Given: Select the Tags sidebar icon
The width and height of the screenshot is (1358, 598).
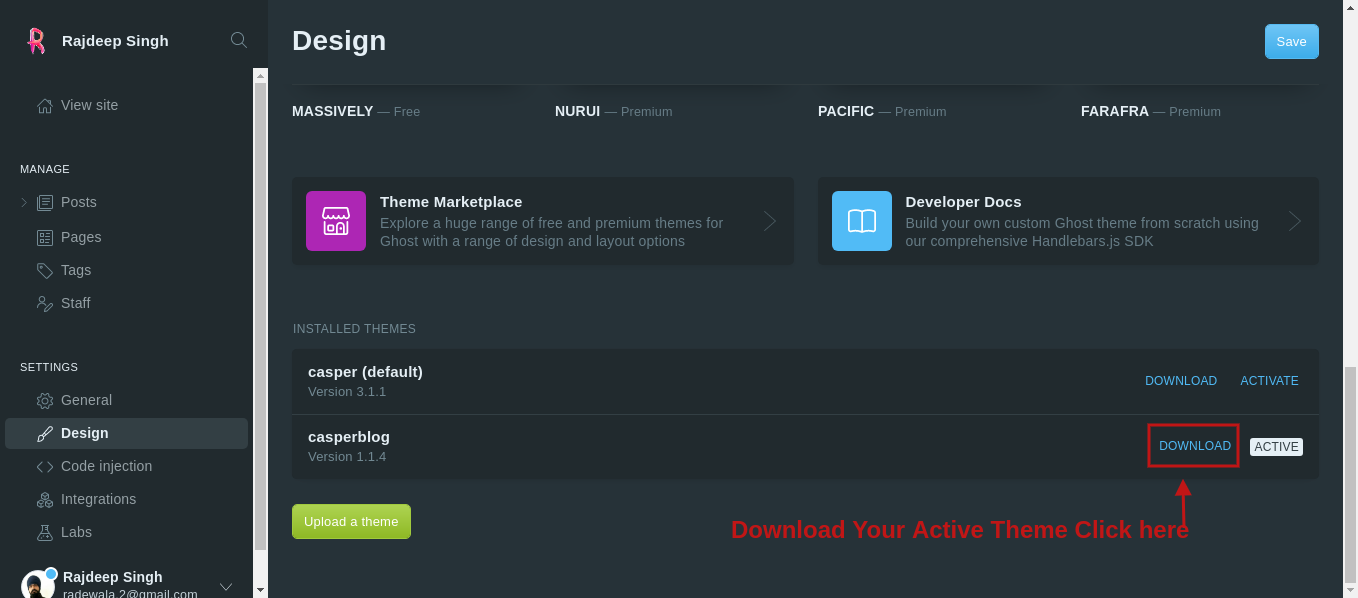Looking at the screenshot, I should coord(44,270).
